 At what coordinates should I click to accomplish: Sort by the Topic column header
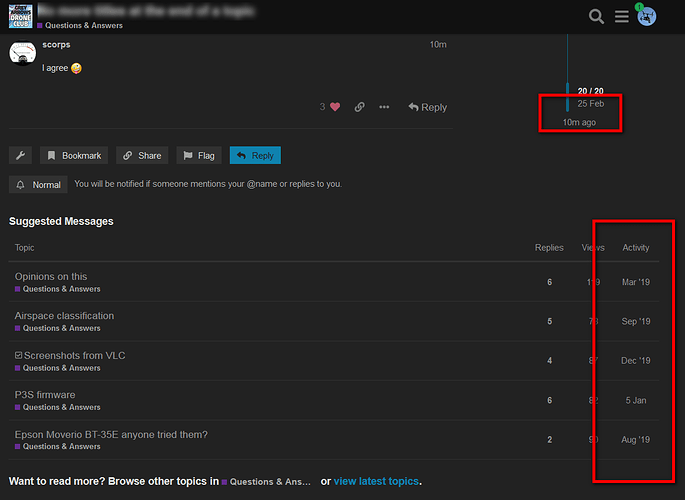[24, 248]
